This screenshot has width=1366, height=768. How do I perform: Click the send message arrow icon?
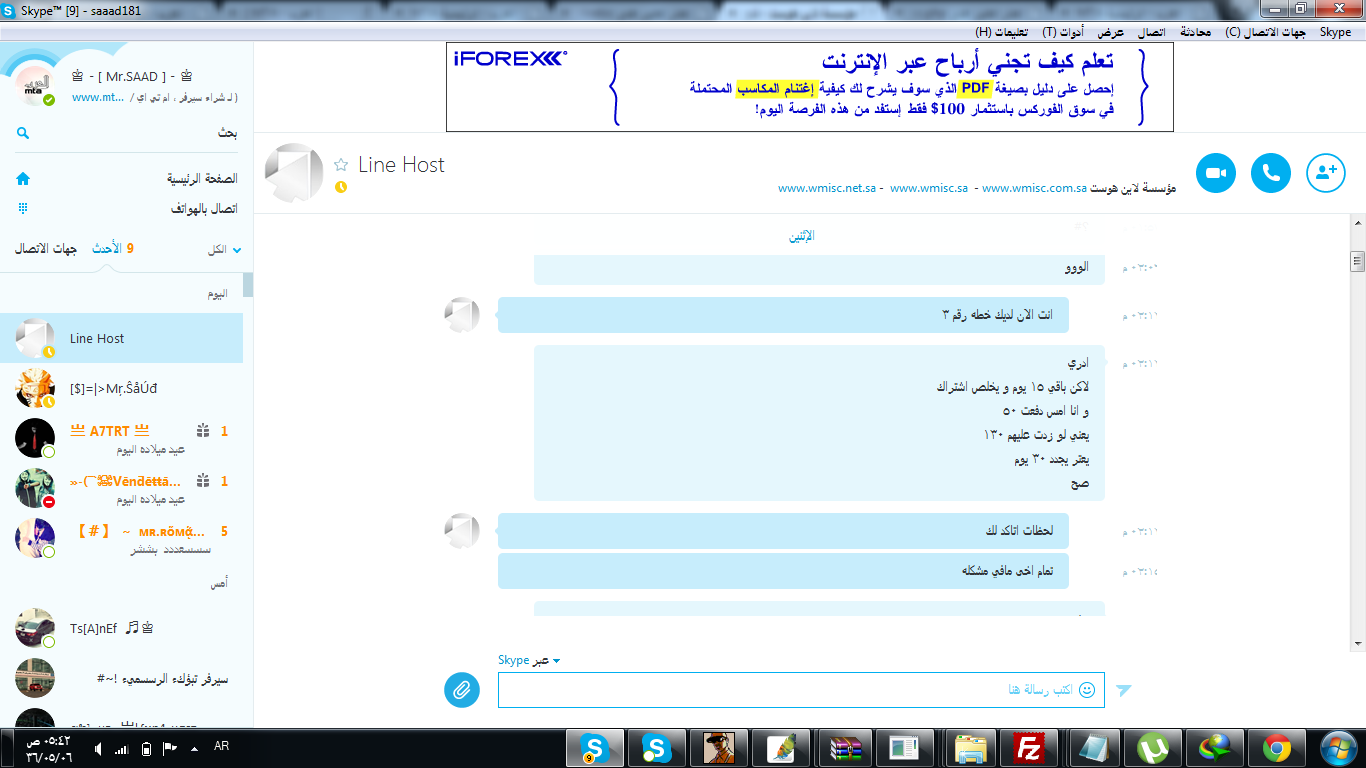1124,690
